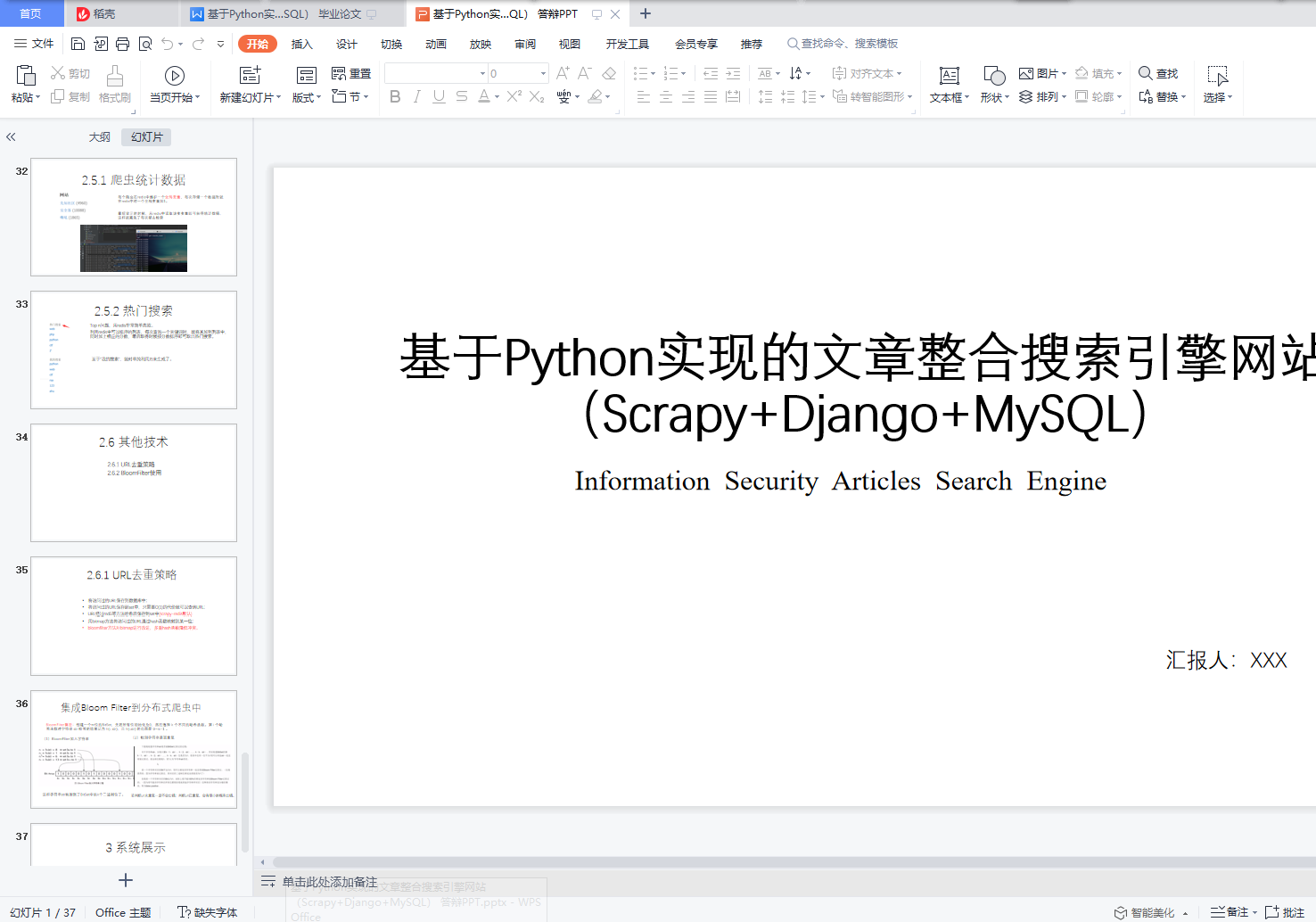Open the 设计 ribbon tab
Viewport: 1316px width, 922px height.
[347, 44]
